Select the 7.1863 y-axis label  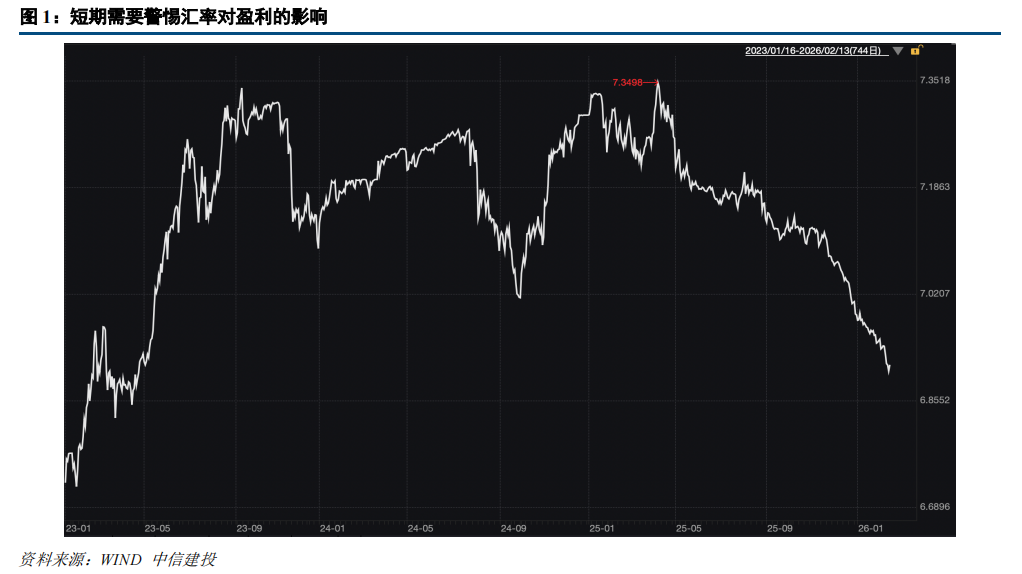tap(934, 187)
